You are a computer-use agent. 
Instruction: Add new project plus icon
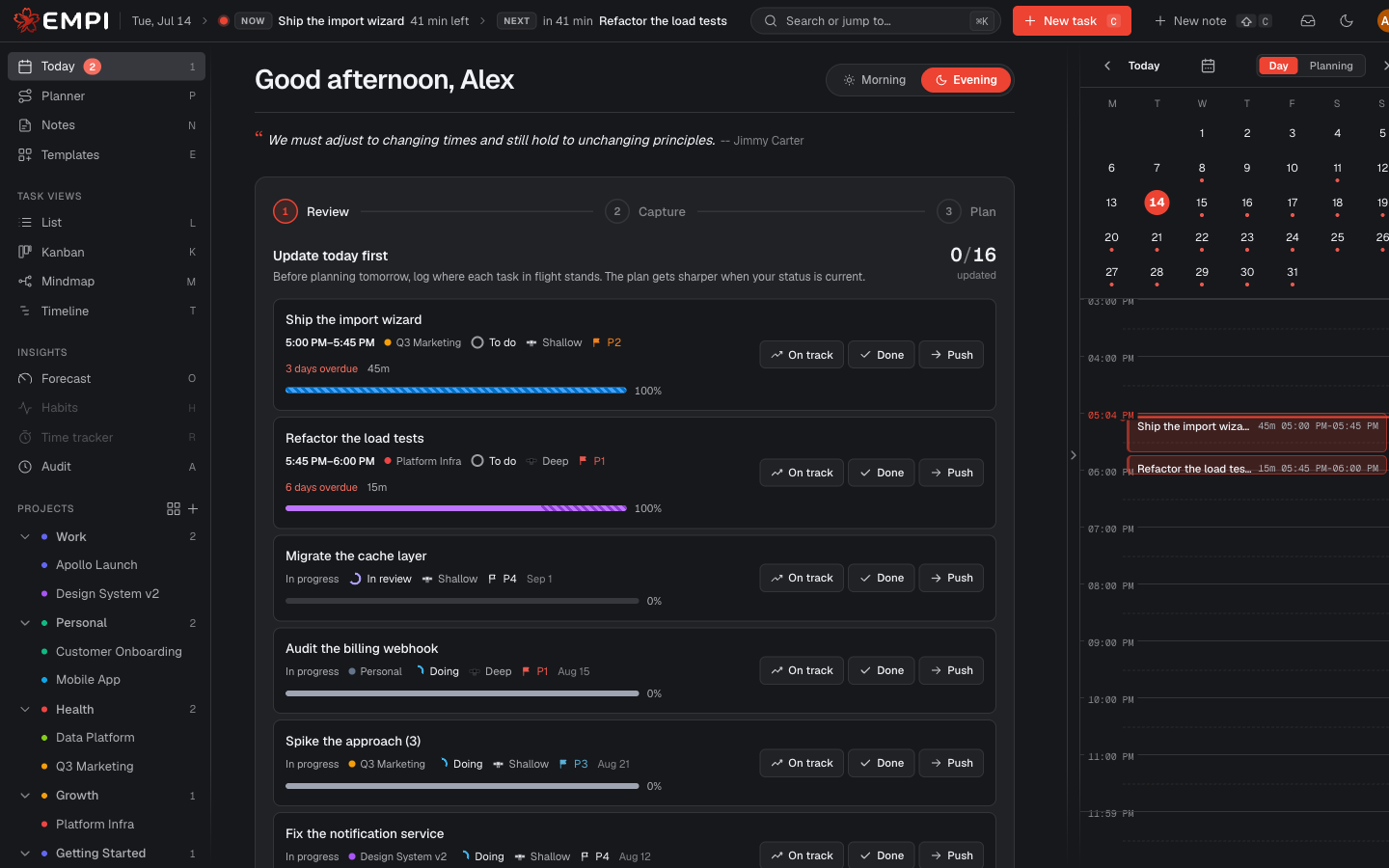pos(193,508)
